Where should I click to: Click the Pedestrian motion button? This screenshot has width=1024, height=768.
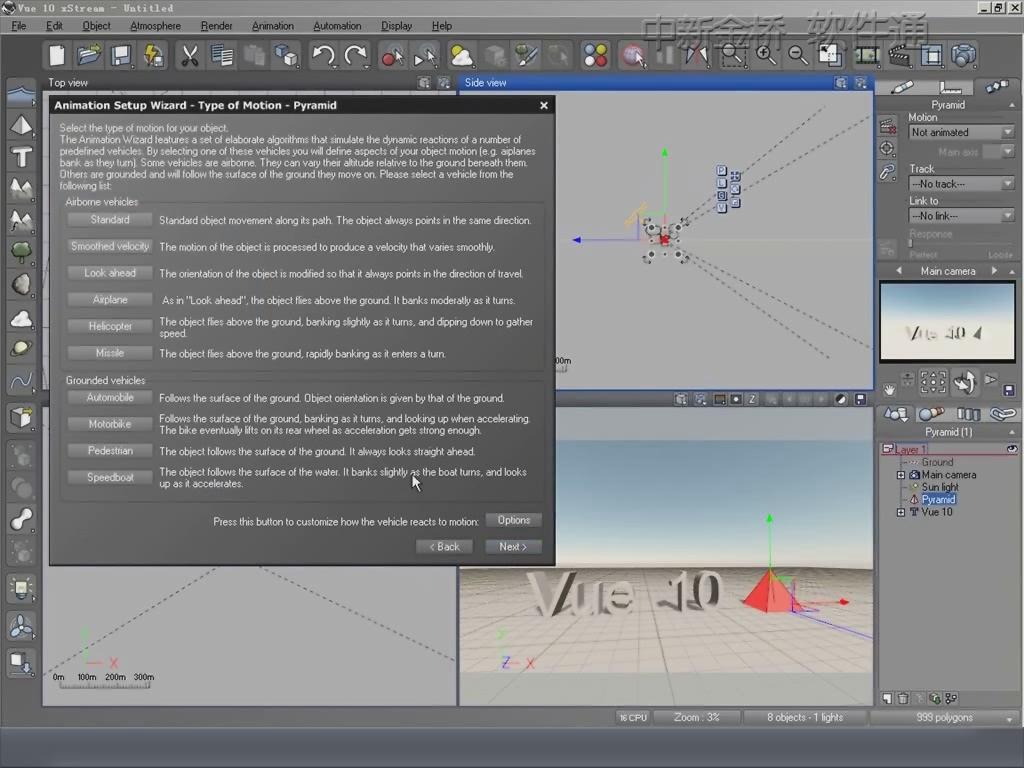(110, 451)
